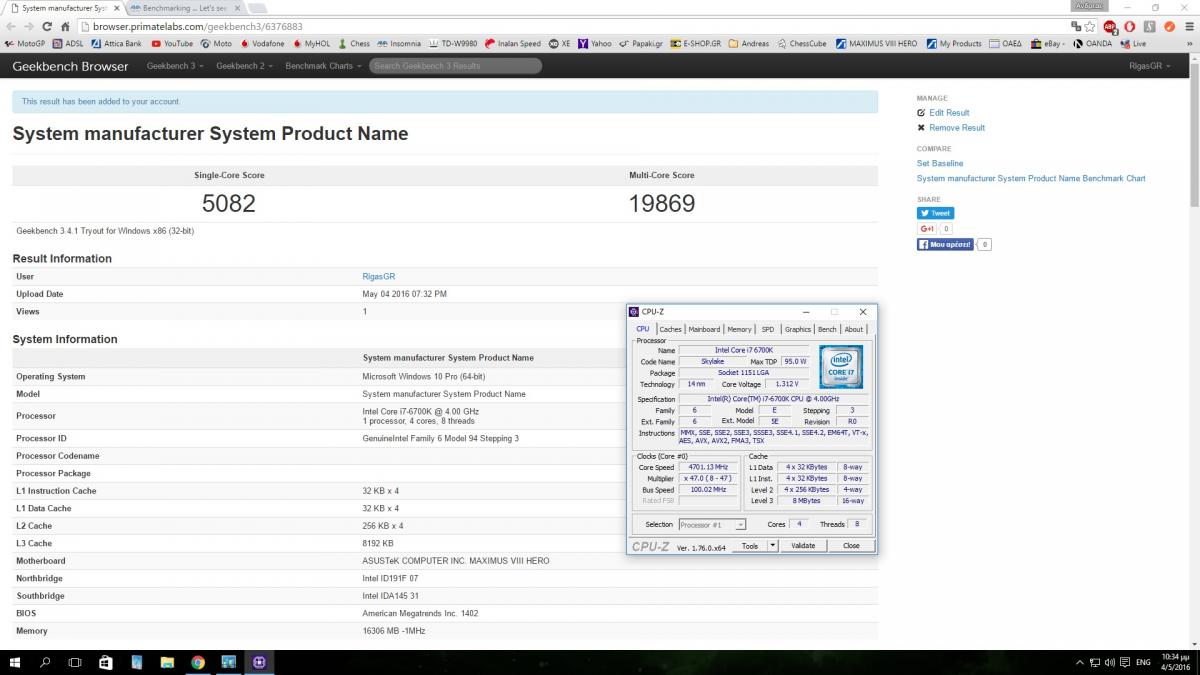Image resolution: width=1200 pixels, height=675 pixels.
Task: Click the Close button in CPU-Z
Action: pos(851,546)
